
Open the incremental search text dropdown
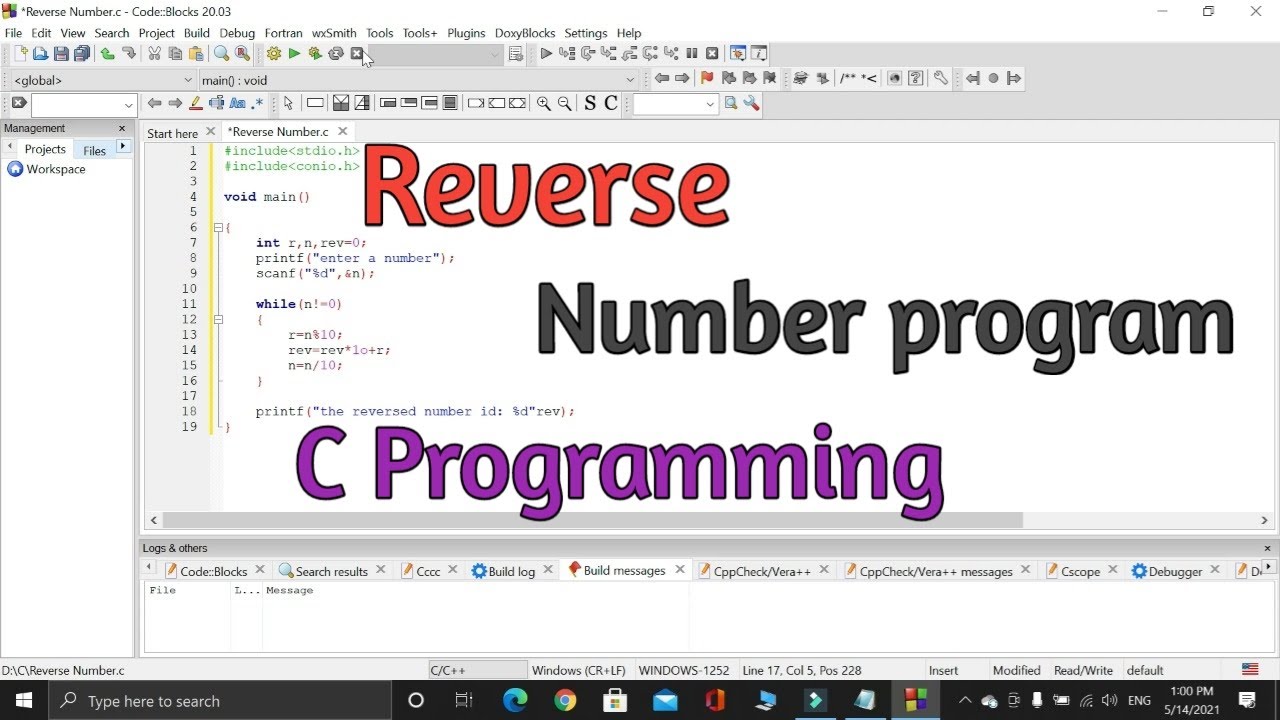(129, 104)
